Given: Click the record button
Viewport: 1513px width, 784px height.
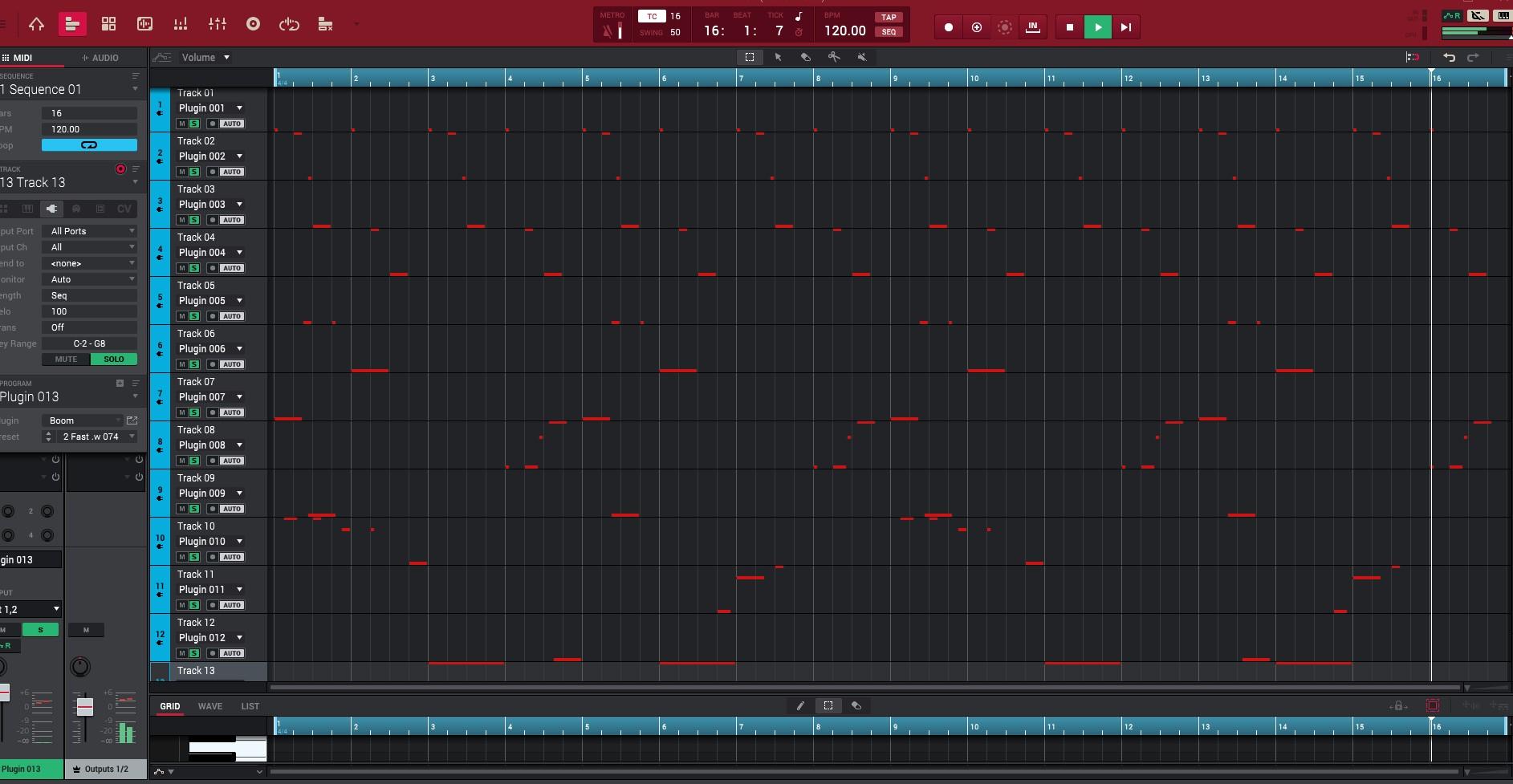Looking at the screenshot, I should (x=949, y=27).
